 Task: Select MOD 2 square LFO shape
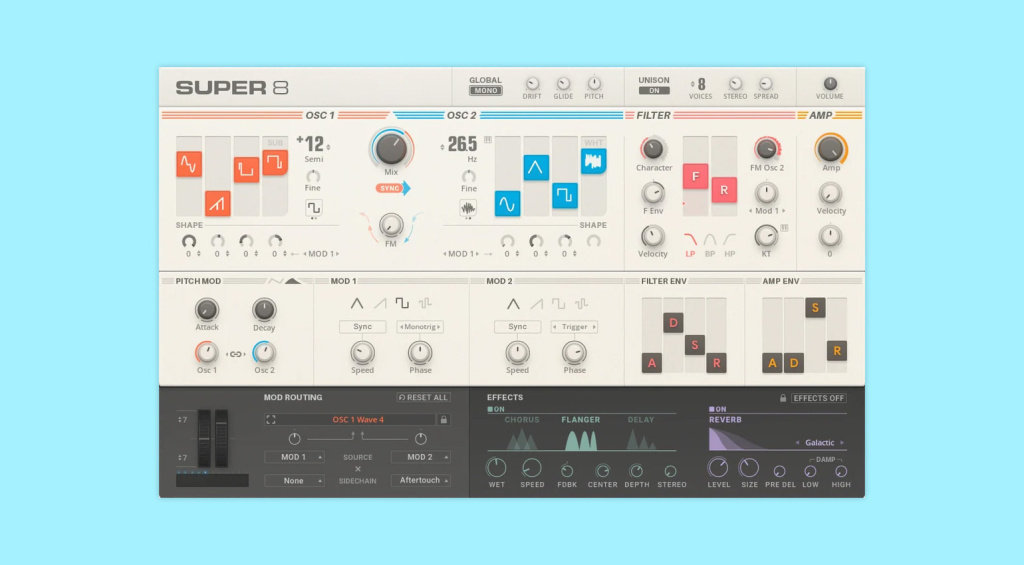coord(558,303)
